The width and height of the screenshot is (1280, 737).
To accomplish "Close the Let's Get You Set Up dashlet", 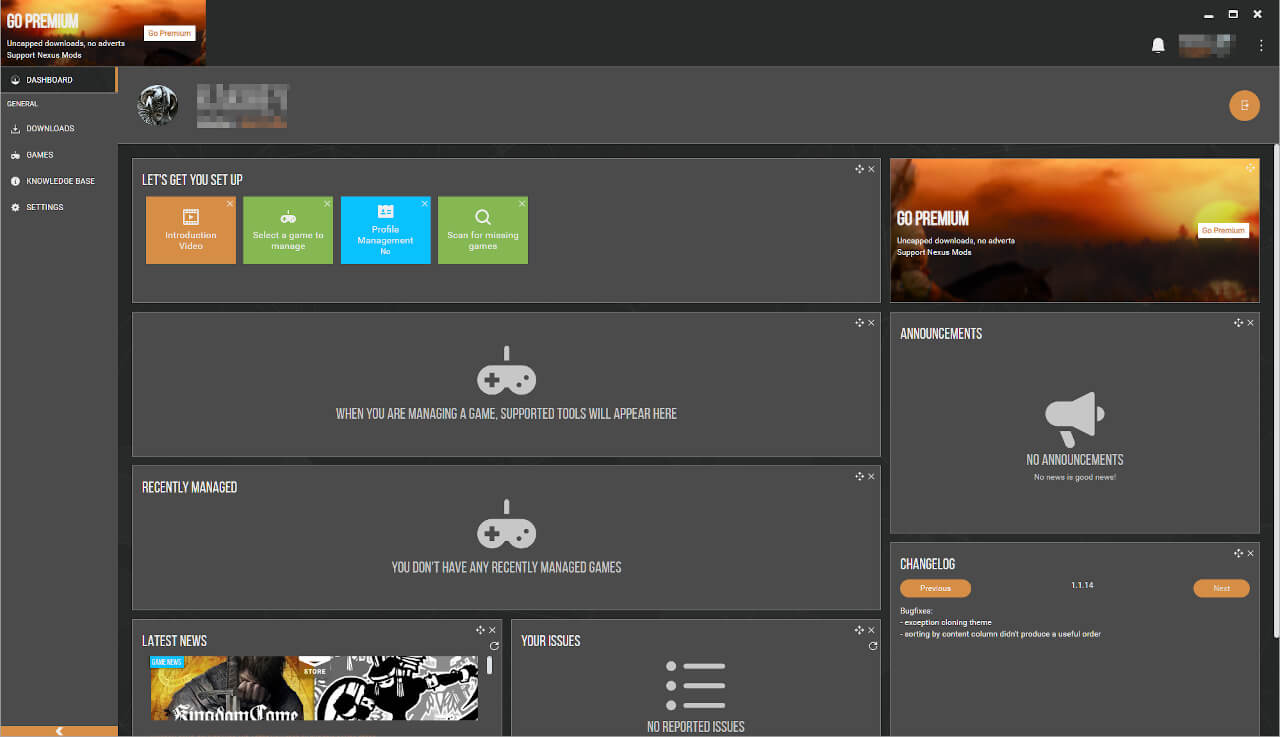I will point(871,169).
